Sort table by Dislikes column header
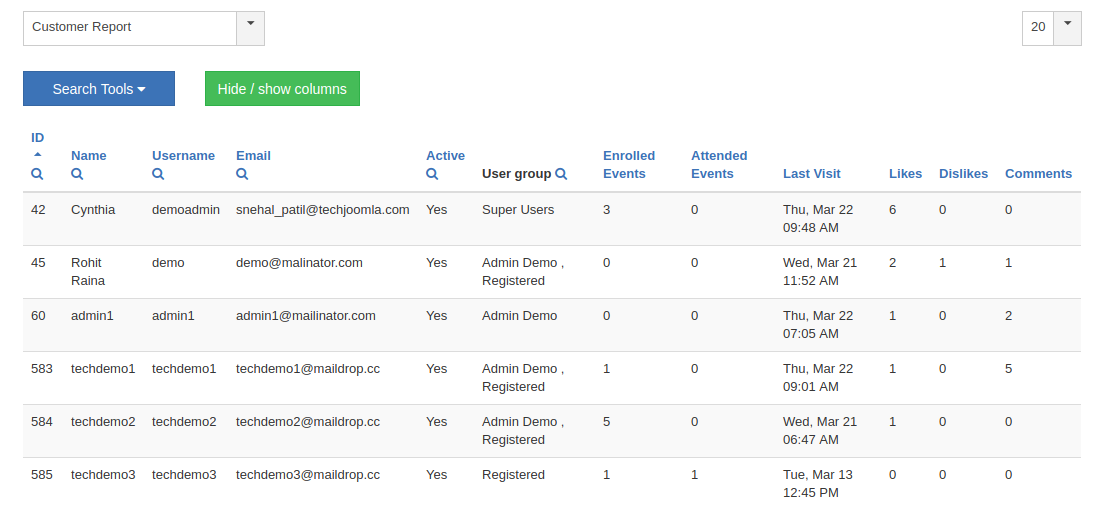The height and width of the screenshot is (523, 1103). [963, 174]
